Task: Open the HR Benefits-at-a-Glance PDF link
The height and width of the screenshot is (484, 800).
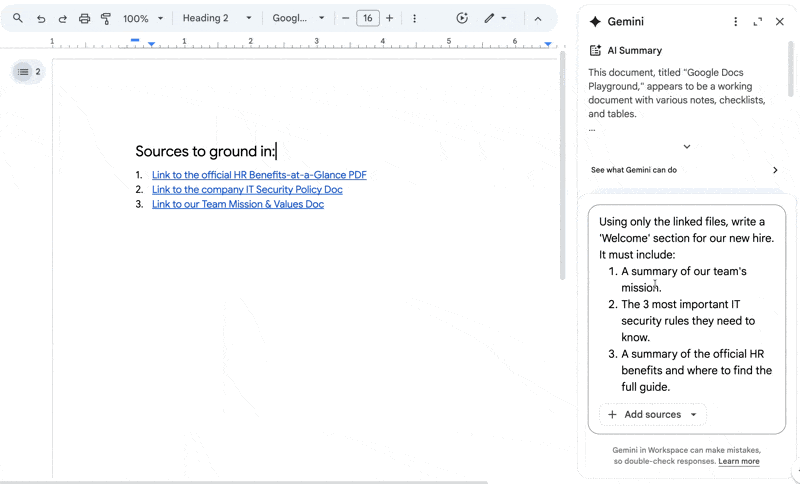Action: (259, 175)
